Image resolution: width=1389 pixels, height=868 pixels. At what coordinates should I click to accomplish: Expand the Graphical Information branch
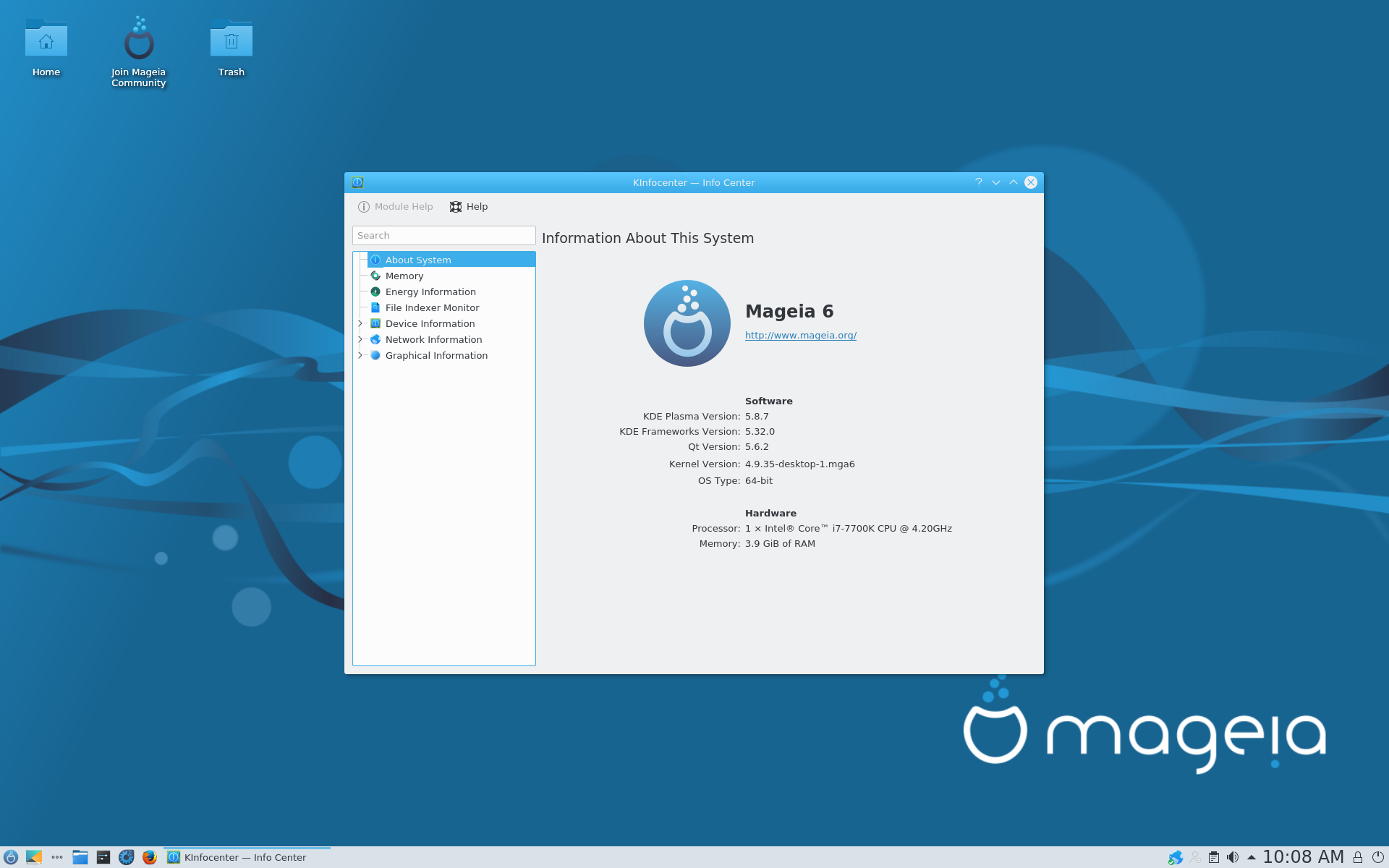point(360,355)
